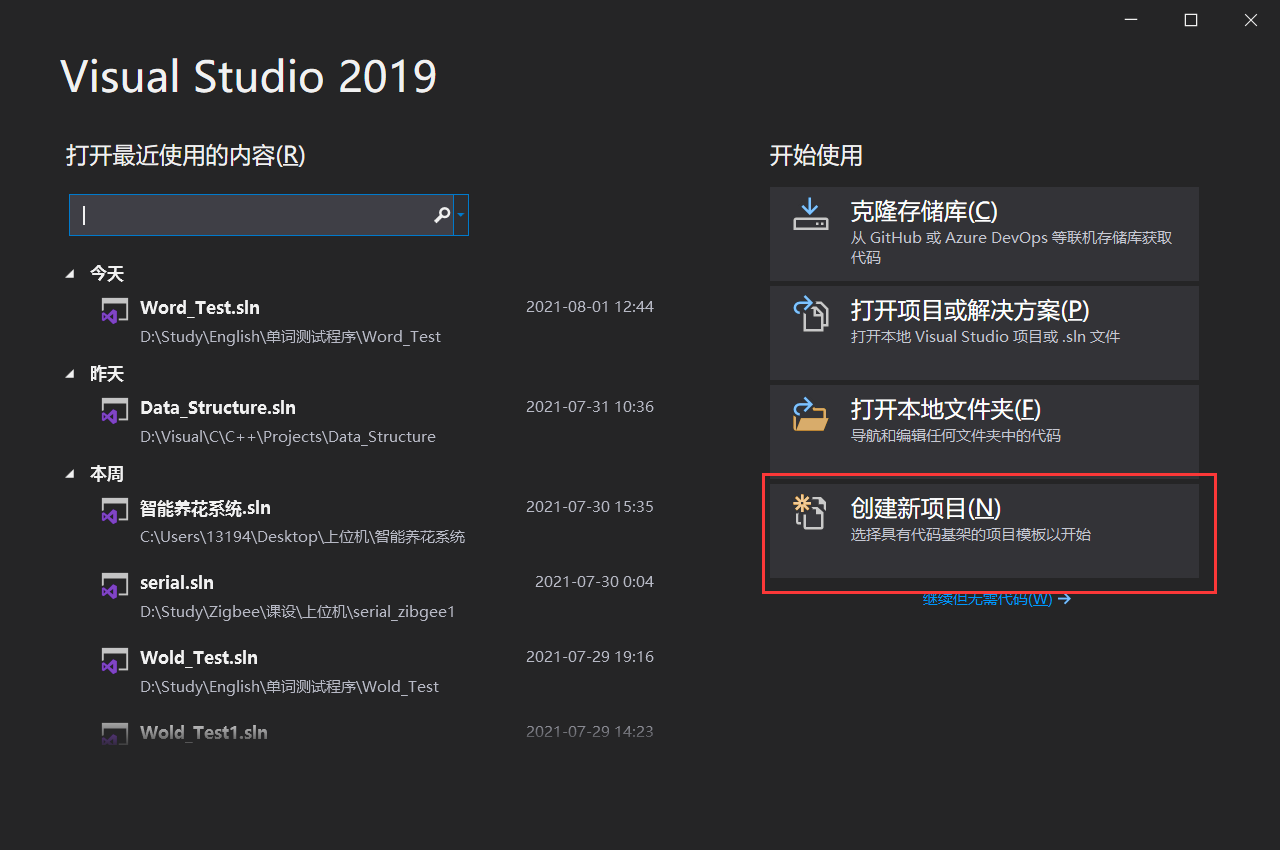Collapse the 昨天 group

(70, 374)
